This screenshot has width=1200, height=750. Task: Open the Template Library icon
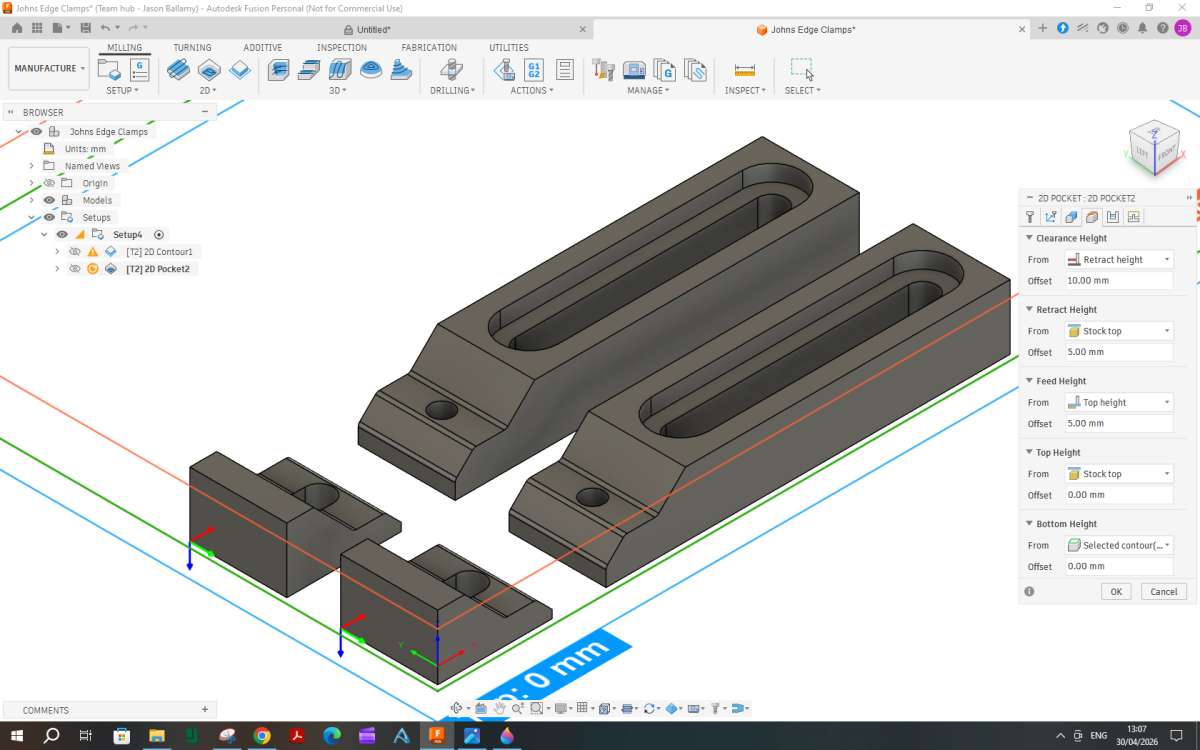(x=695, y=70)
